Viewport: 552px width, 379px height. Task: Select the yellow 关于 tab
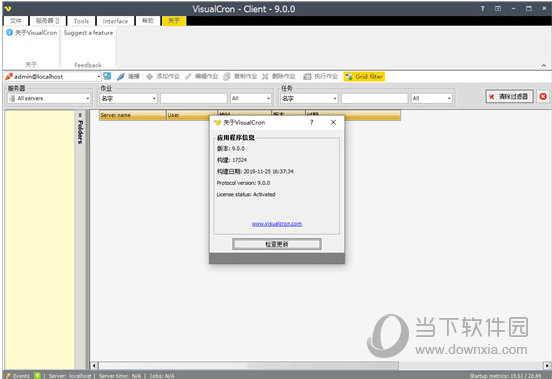[x=174, y=21]
